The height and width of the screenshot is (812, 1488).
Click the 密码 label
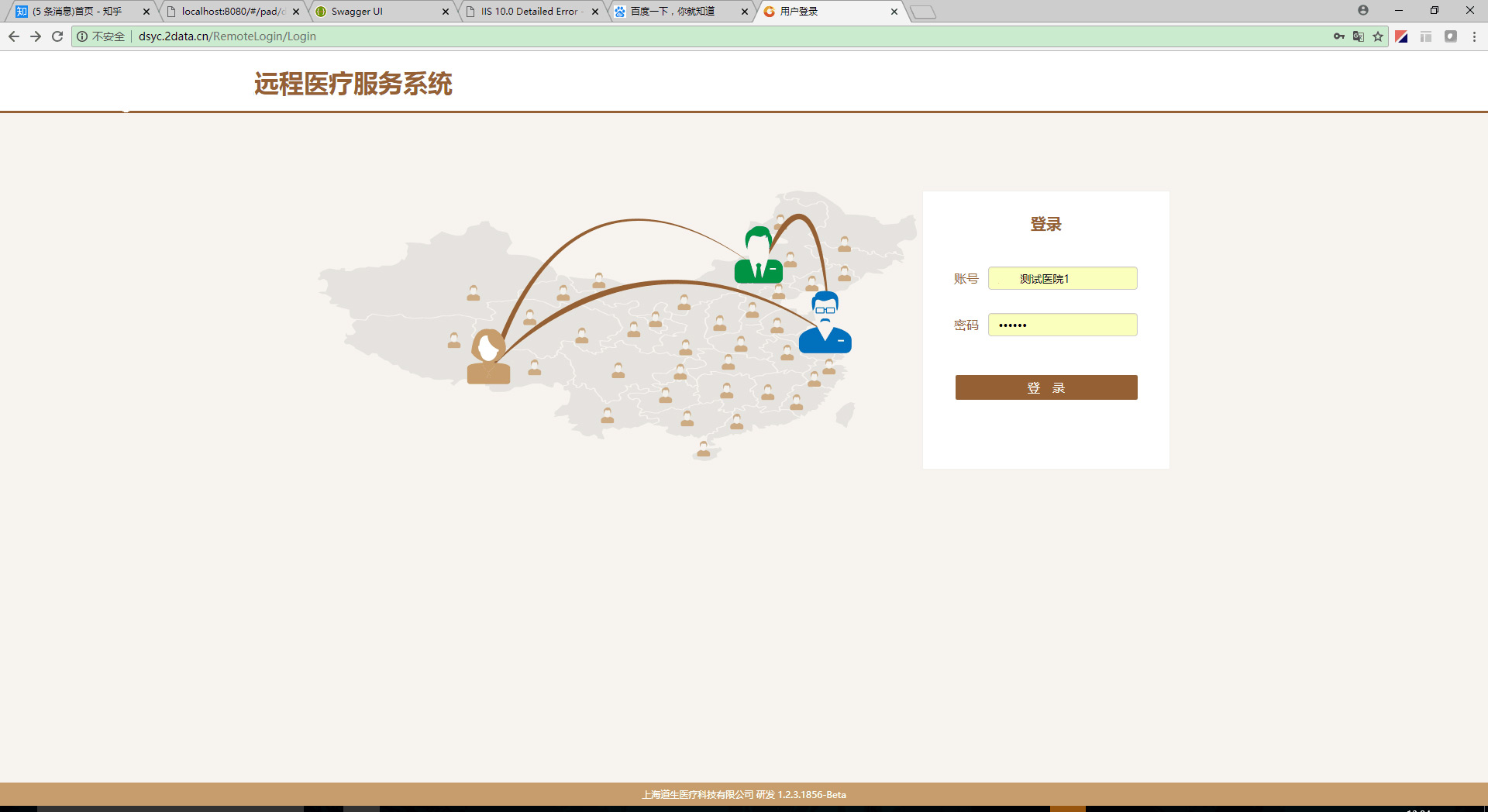click(966, 325)
